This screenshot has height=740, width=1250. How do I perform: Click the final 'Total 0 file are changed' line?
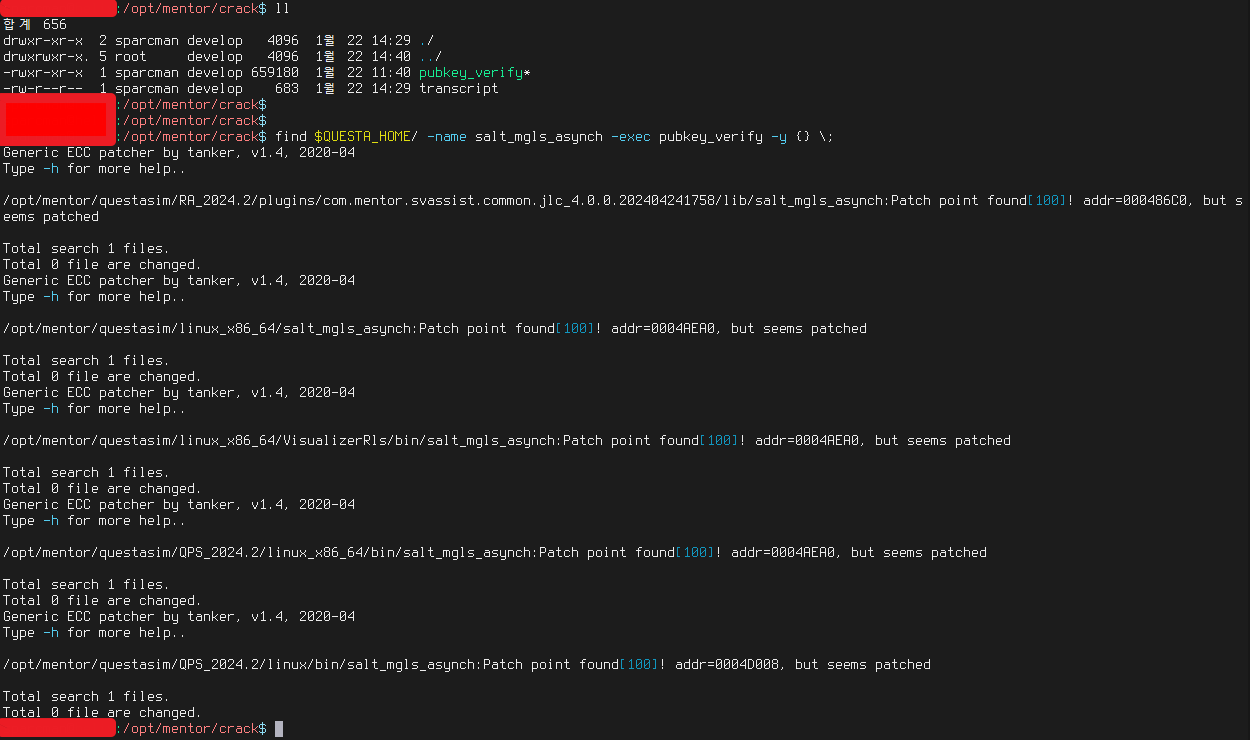pyautogui.click(x=102, y=713)
